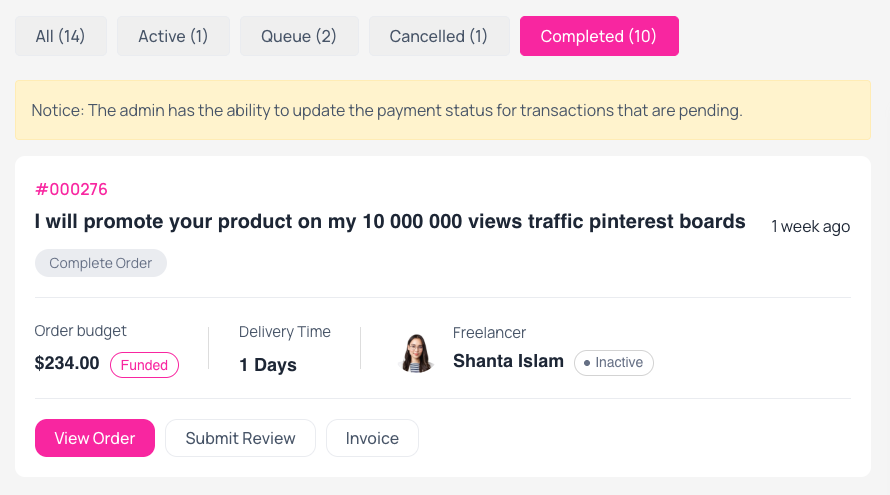The width and height of the screenshot is (890, 495).
Task: Click the 1 week ago timestamp
Action: 811,226
